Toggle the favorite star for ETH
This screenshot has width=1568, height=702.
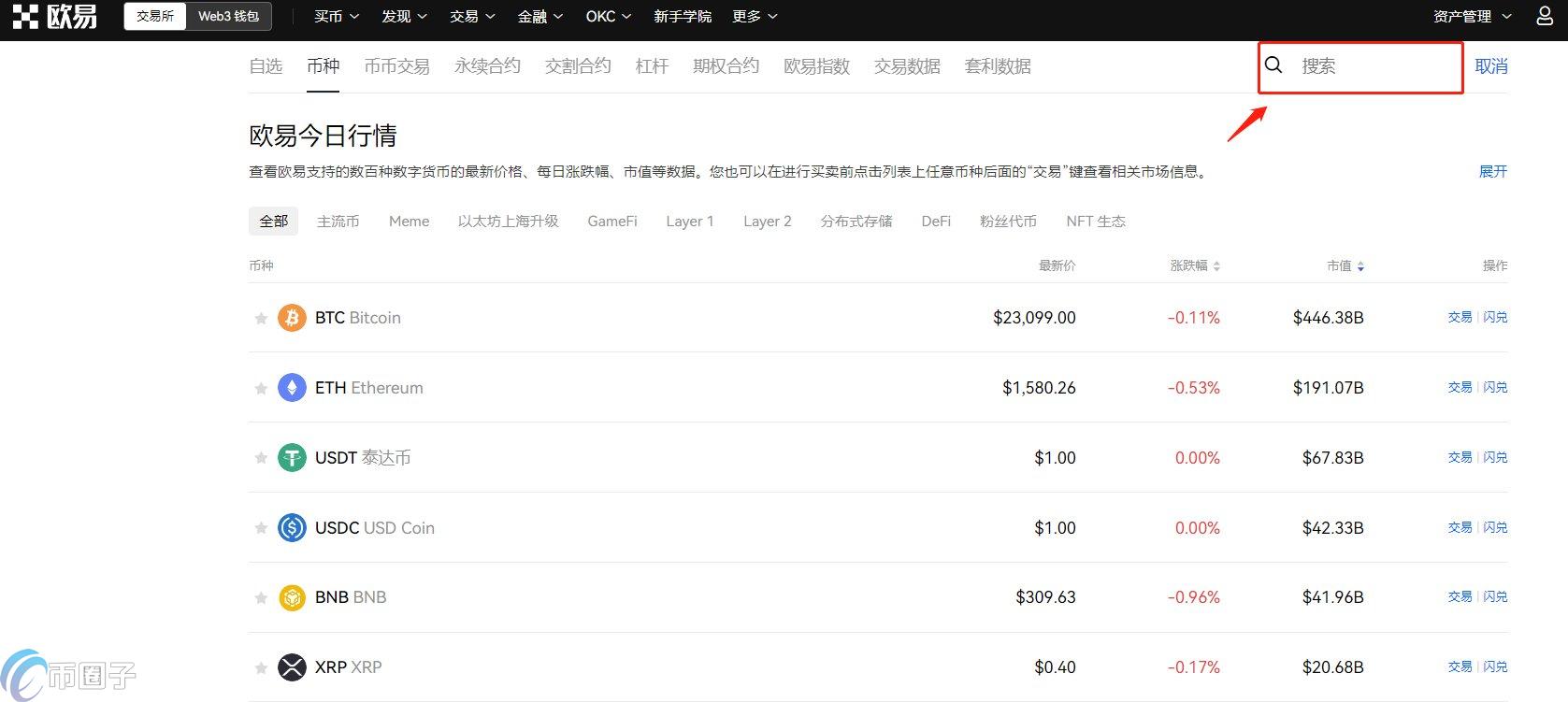coord(261,389)
